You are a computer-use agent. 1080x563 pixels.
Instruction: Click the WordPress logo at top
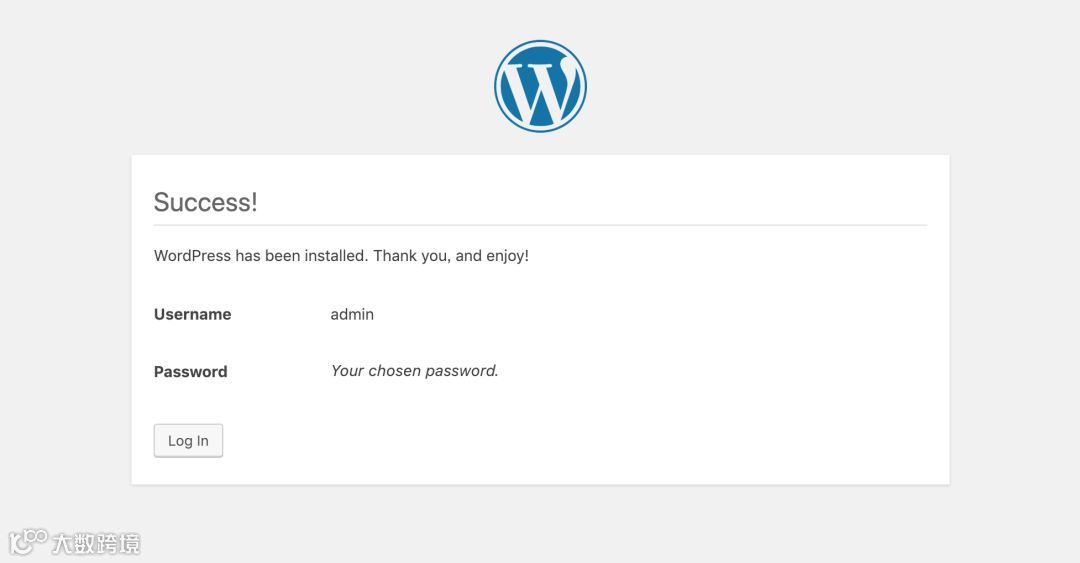click(540, 86)
